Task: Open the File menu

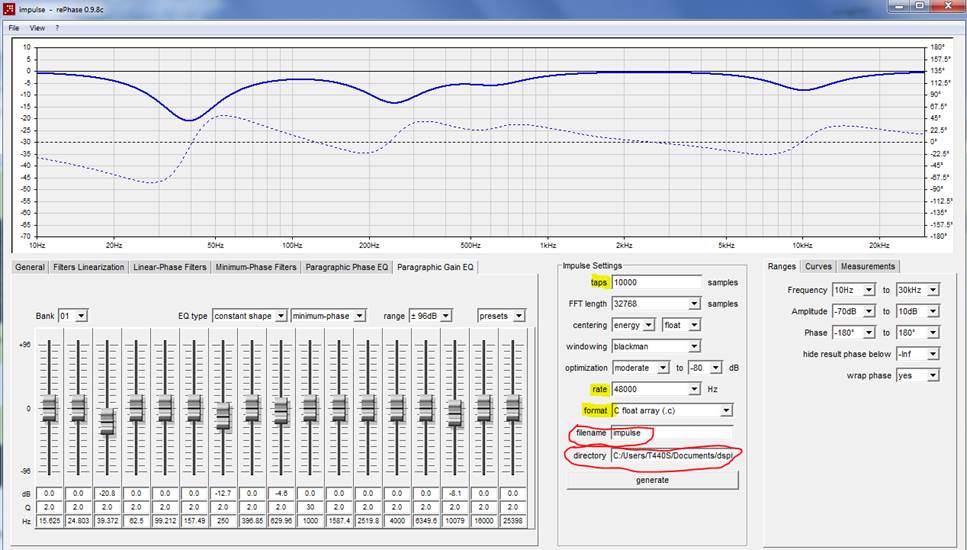Action: point(14,28)
